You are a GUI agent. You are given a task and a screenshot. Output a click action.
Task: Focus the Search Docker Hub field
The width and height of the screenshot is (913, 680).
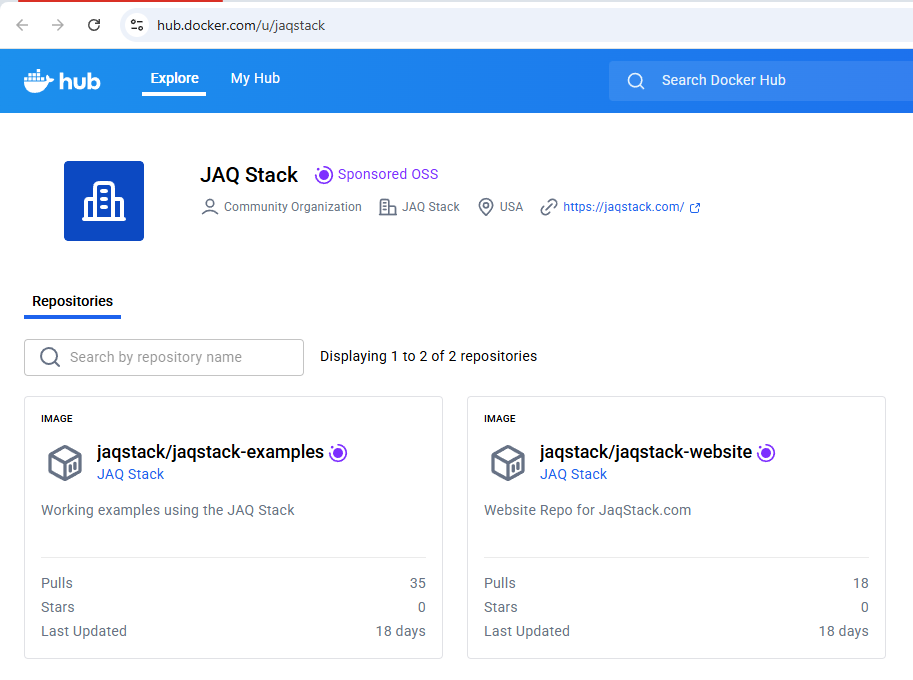[770, 81]
